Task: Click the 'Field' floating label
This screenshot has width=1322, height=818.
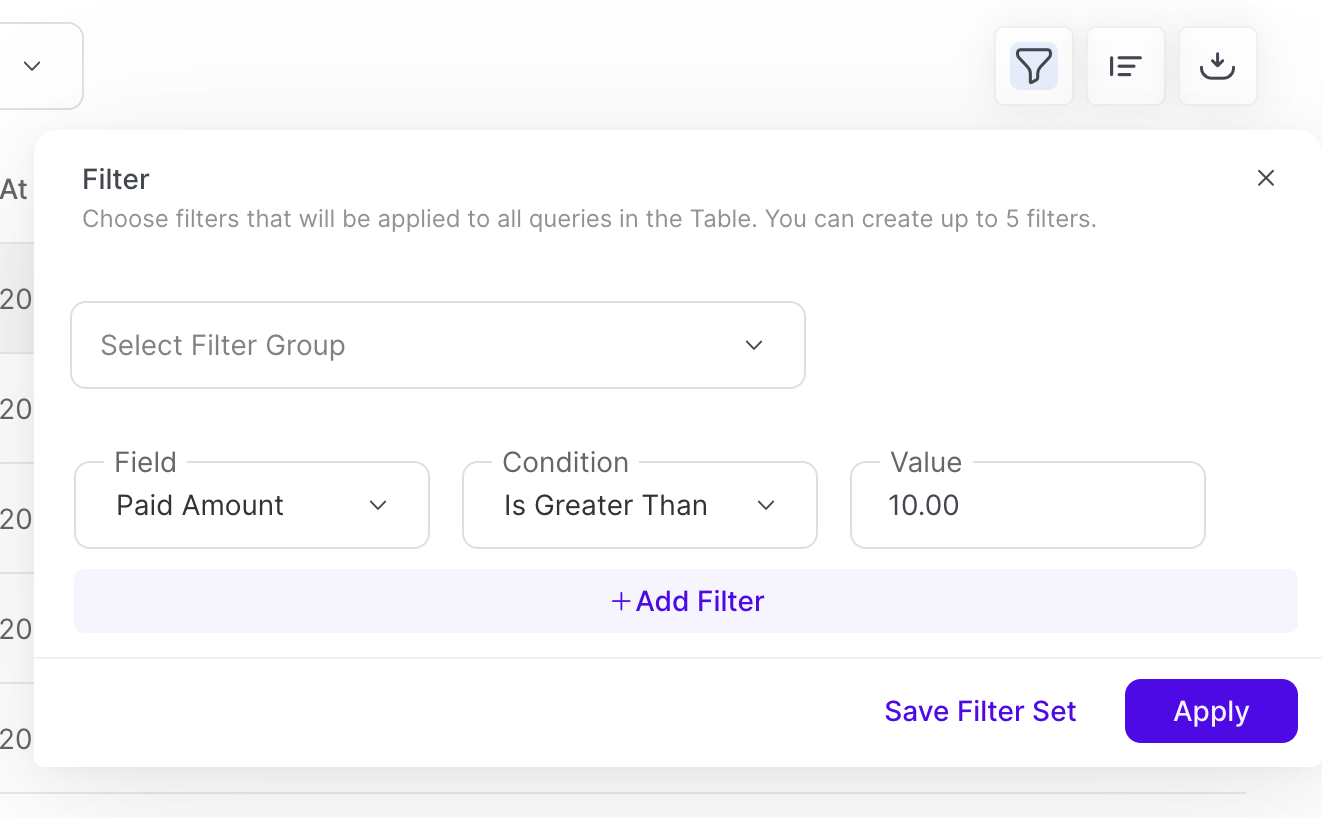Action: coord(145,462)
